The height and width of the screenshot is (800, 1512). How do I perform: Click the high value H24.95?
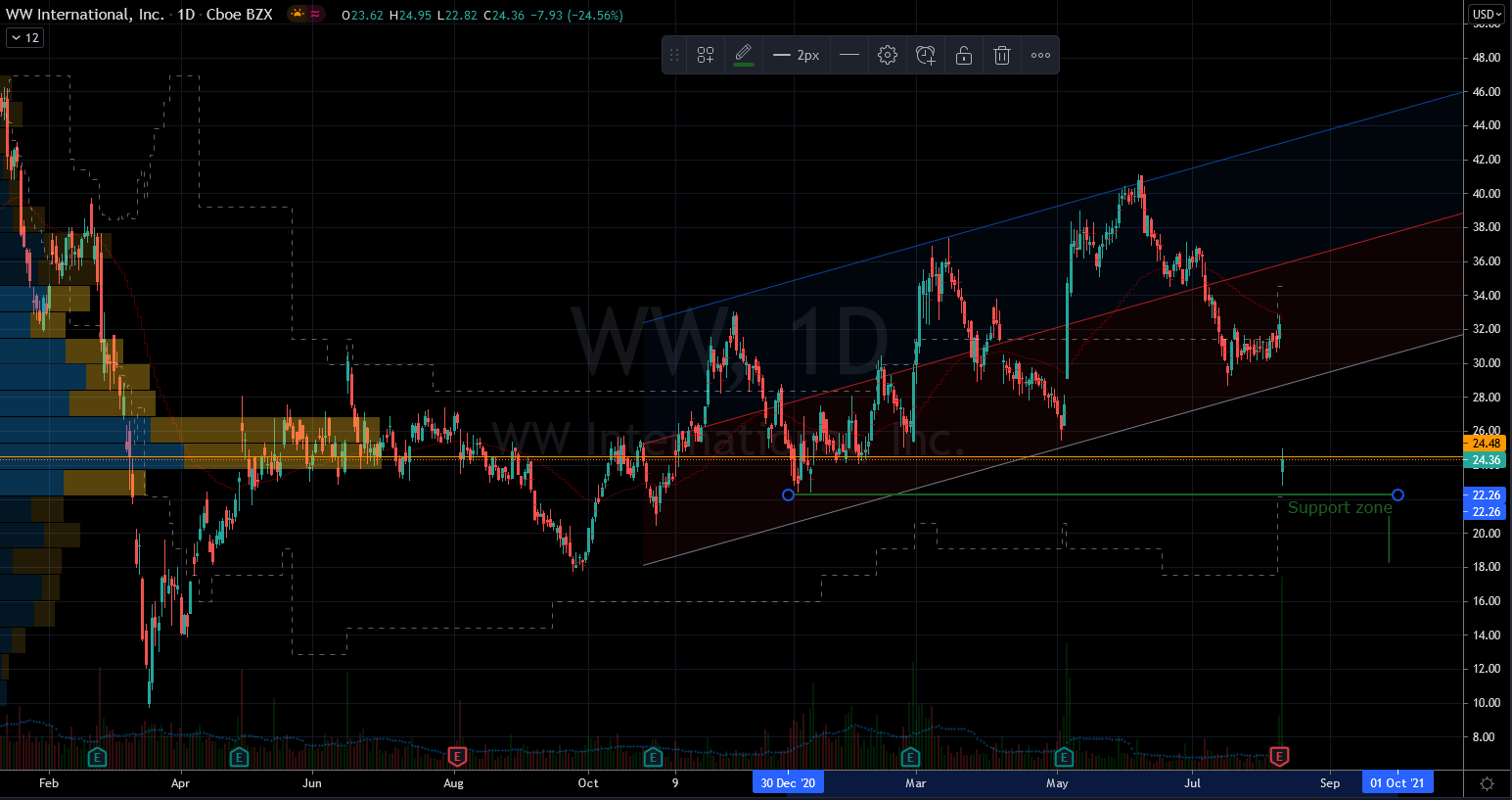(408, 16)
